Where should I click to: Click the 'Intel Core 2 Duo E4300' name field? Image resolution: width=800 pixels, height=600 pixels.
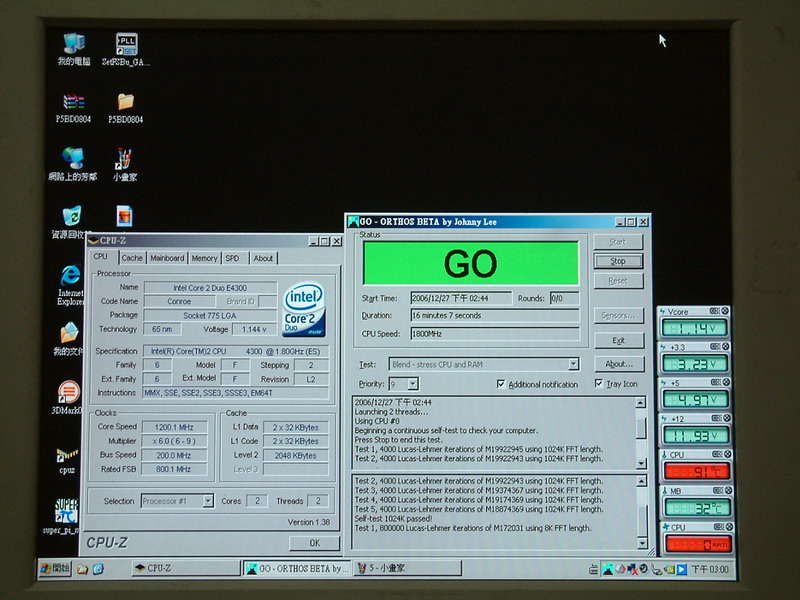click(210, 288)
